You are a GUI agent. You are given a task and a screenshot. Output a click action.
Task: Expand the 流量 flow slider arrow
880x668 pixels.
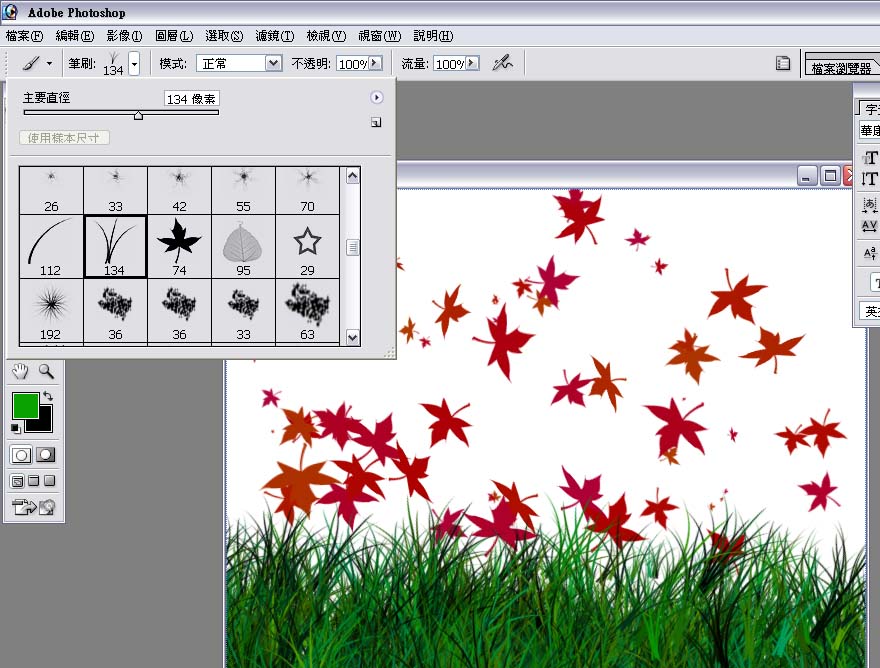[472, 63]
